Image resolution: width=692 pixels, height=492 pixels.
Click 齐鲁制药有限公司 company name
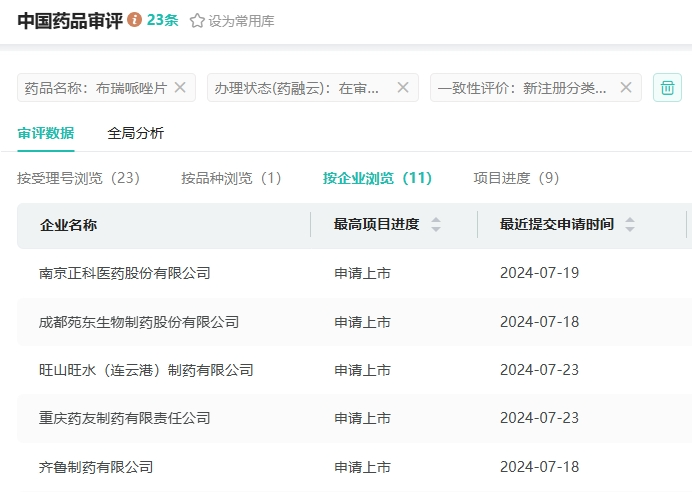pos(96,466)
